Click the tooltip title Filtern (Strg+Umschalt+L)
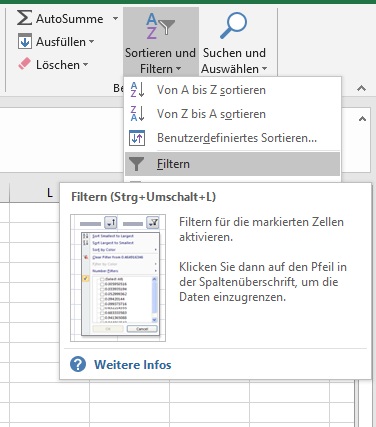 [144, 197]
